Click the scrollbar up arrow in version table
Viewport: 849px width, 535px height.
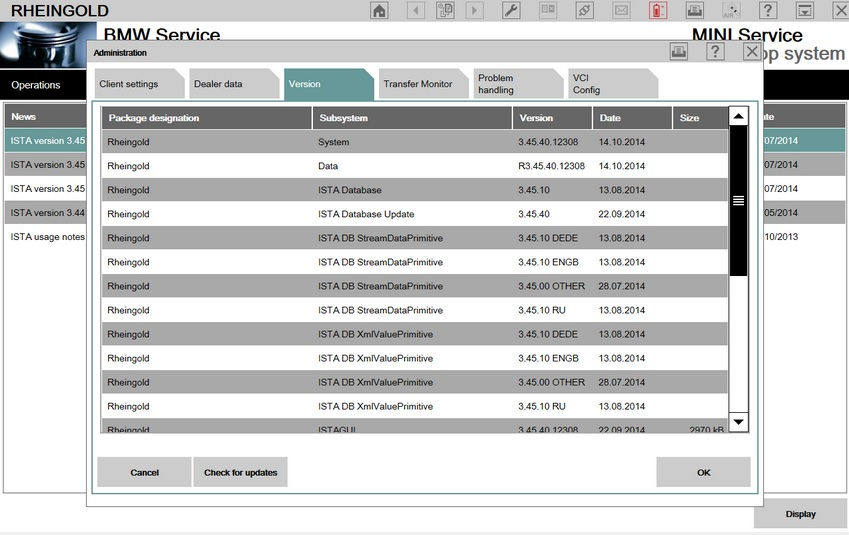click(738, 117)
